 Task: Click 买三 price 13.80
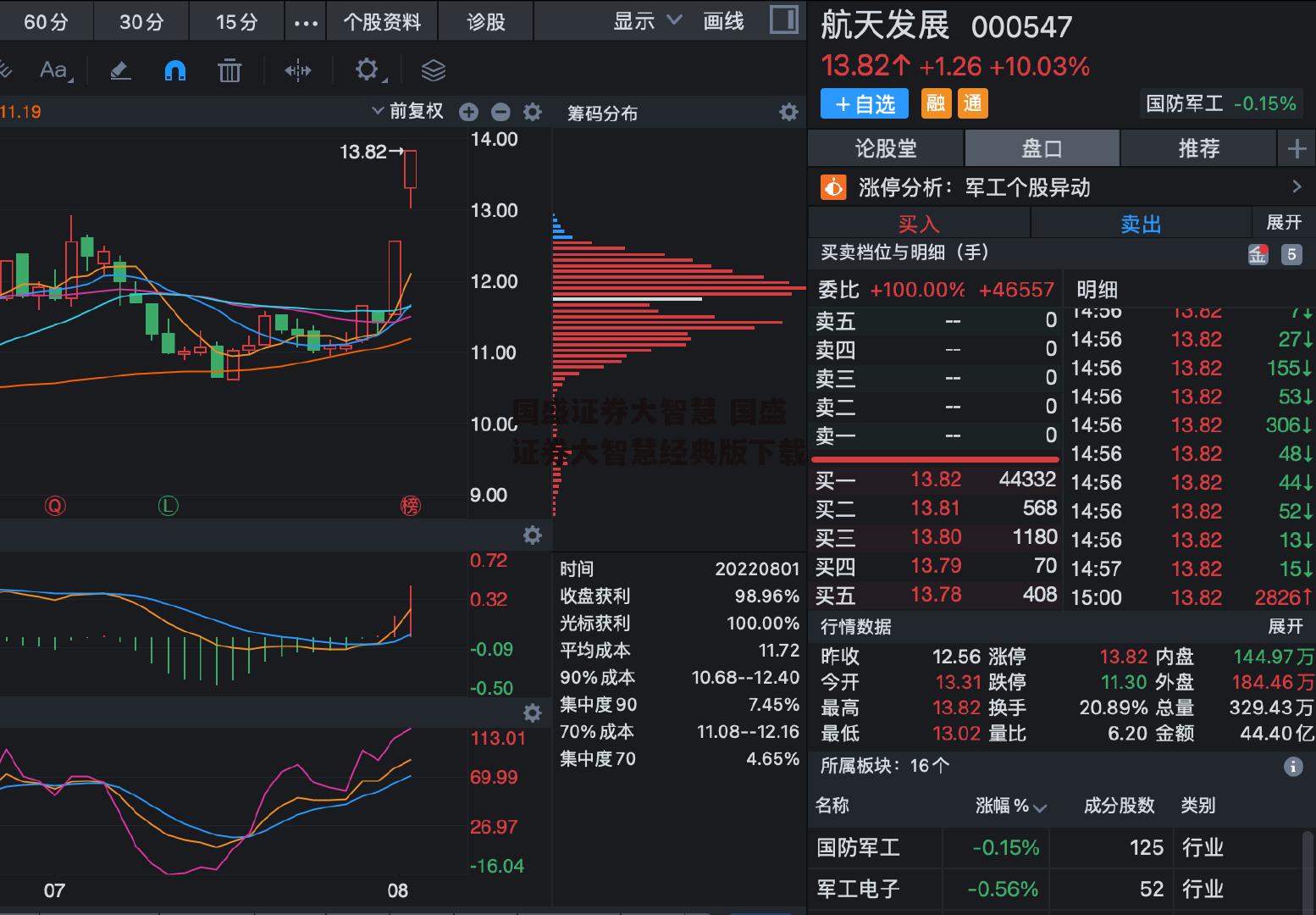click(936, 537)
